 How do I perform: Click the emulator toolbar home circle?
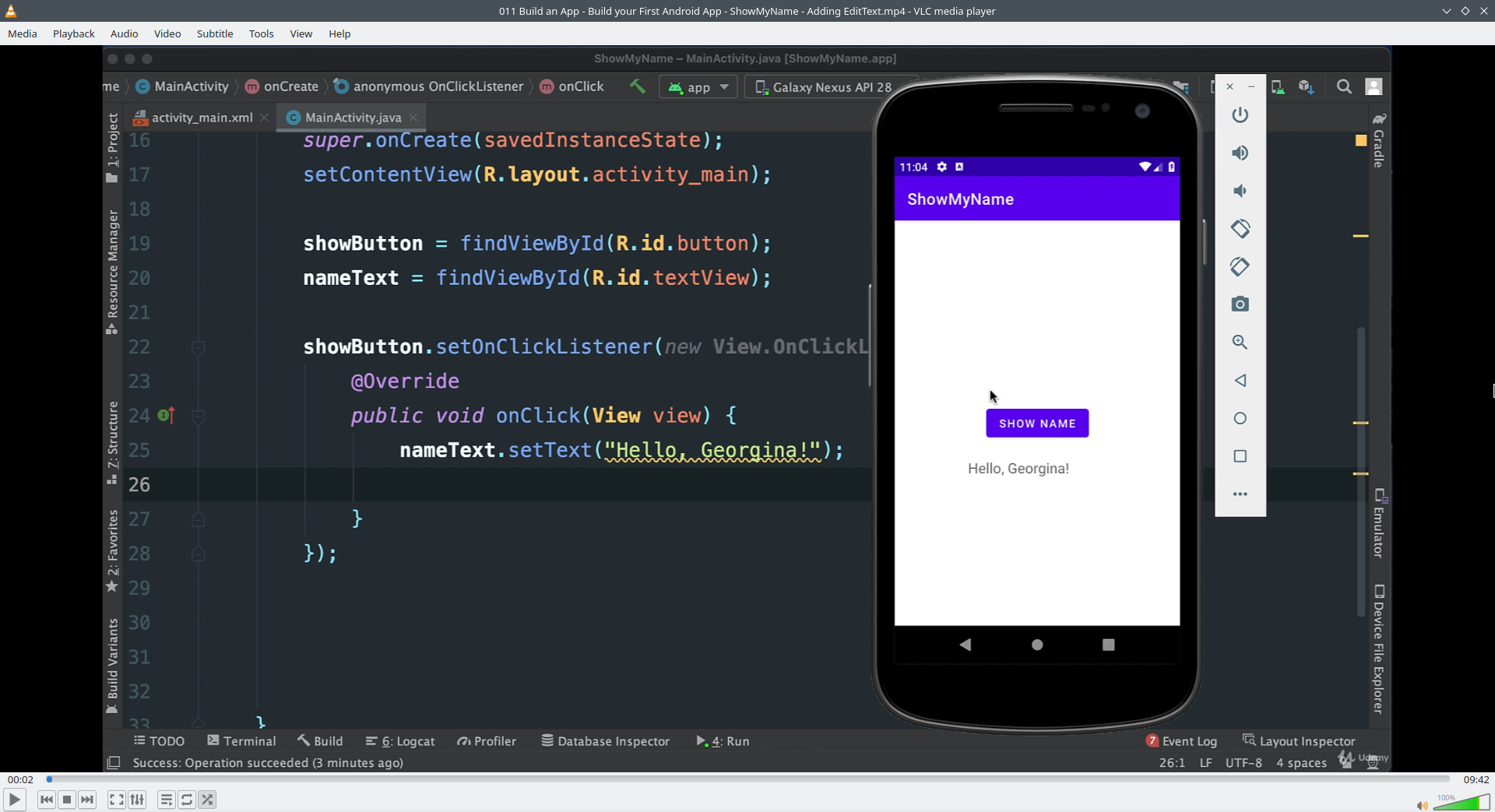1240,418
